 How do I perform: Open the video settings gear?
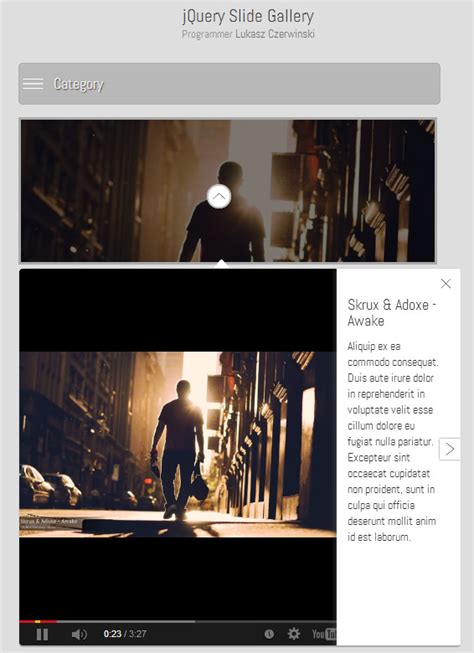coord(294,634)
